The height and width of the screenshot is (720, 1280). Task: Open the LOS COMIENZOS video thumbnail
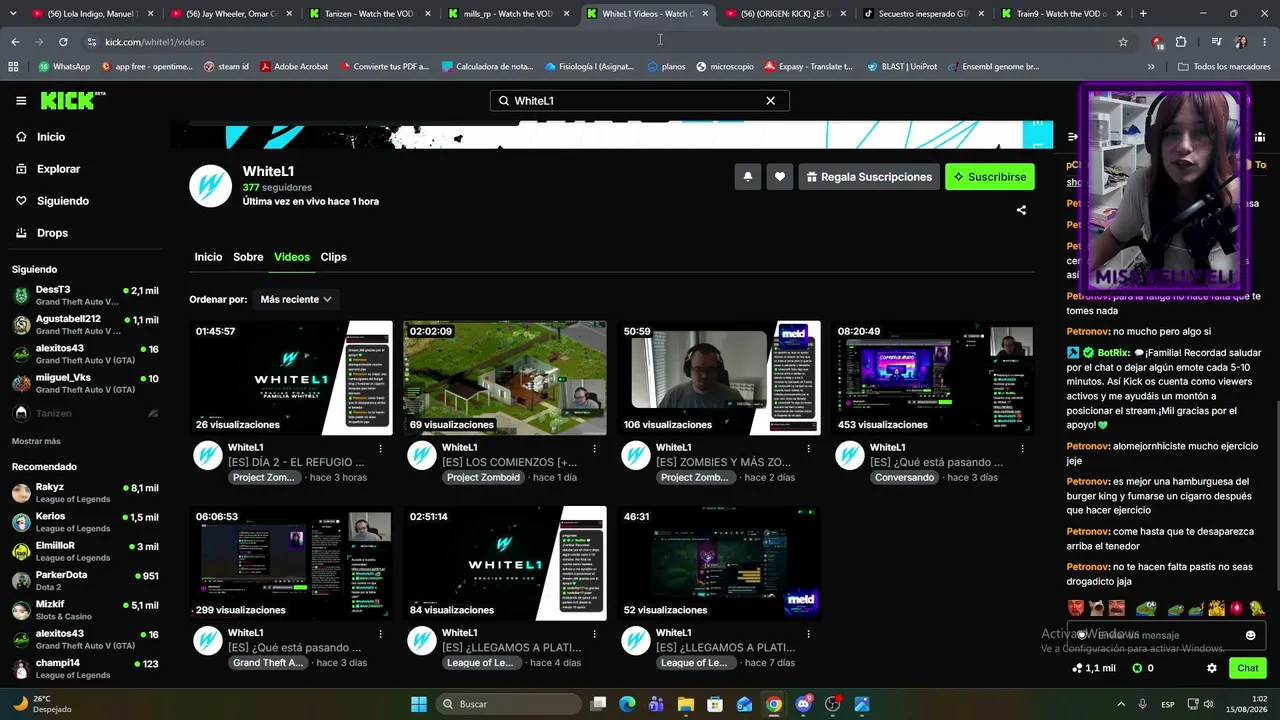point(505,378)
